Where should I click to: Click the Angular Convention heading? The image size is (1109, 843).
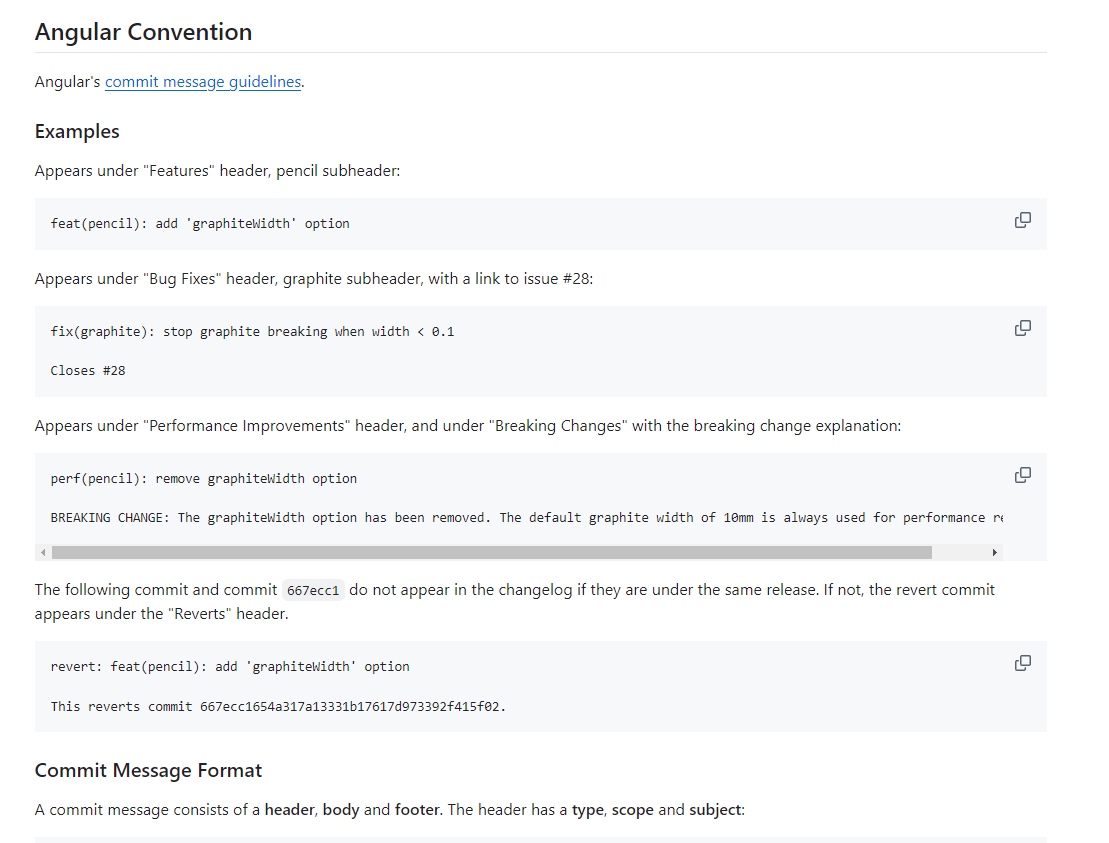144,33
